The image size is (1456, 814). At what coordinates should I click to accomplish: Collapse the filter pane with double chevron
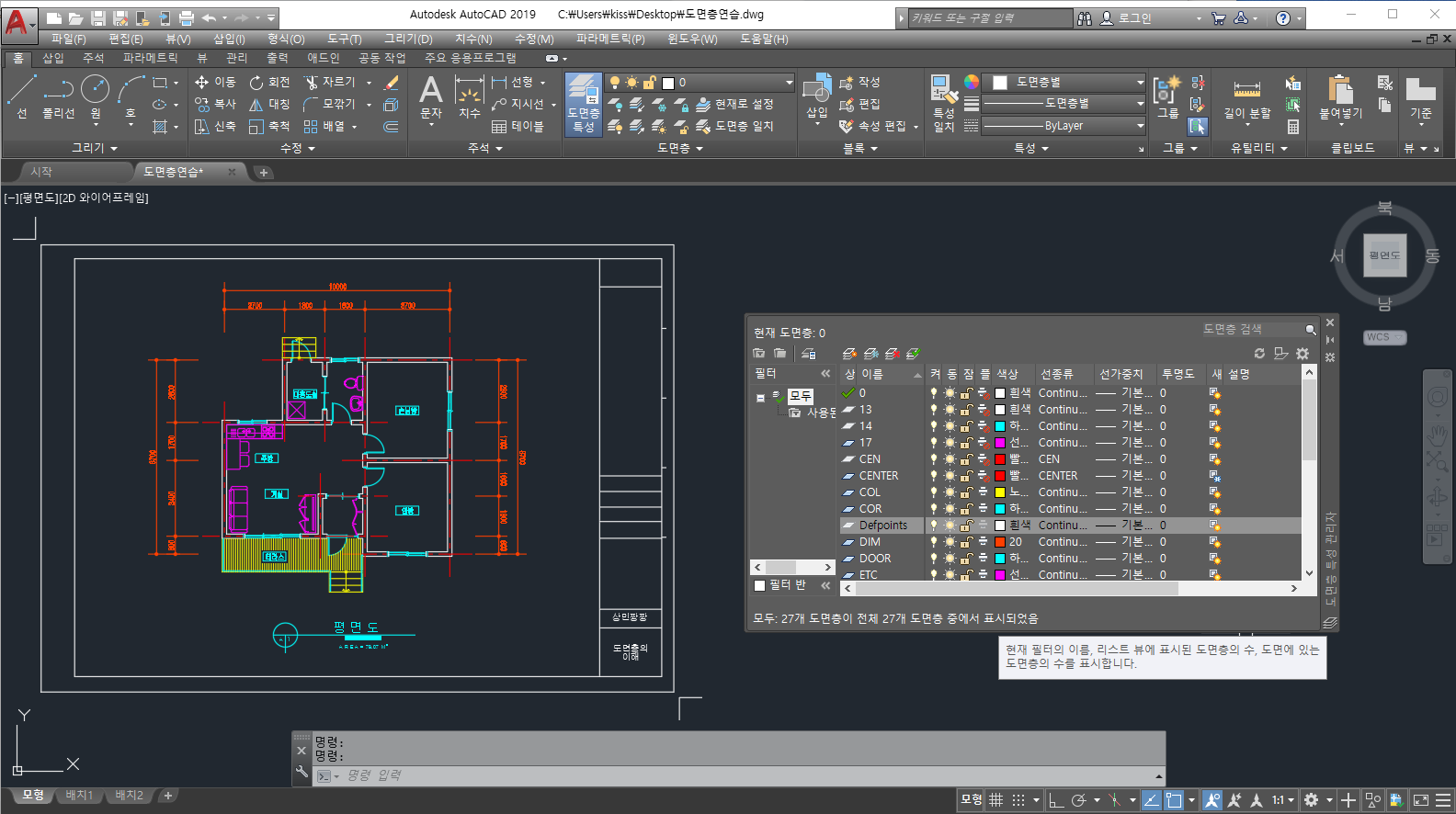coord(825,374)
